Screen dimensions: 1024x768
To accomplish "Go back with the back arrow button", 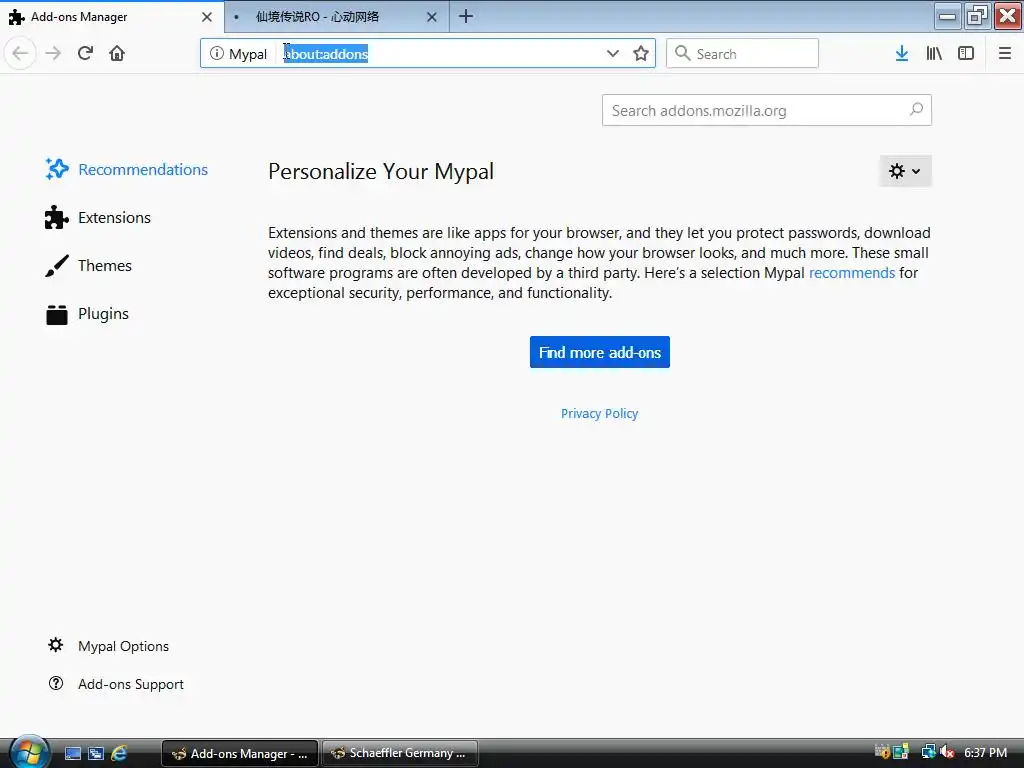I will coord(20,54).
